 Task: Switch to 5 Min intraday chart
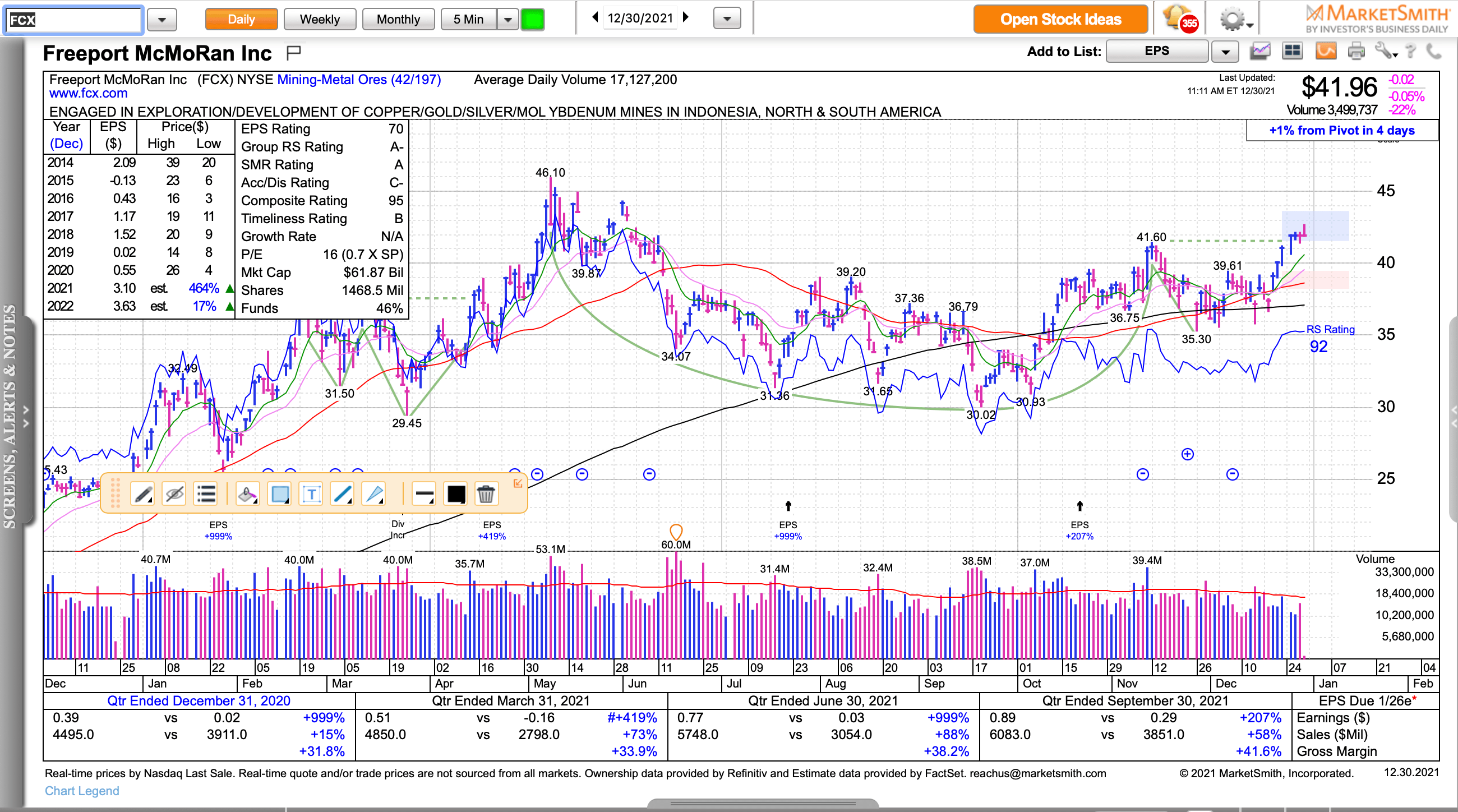[x=469, y=19]
